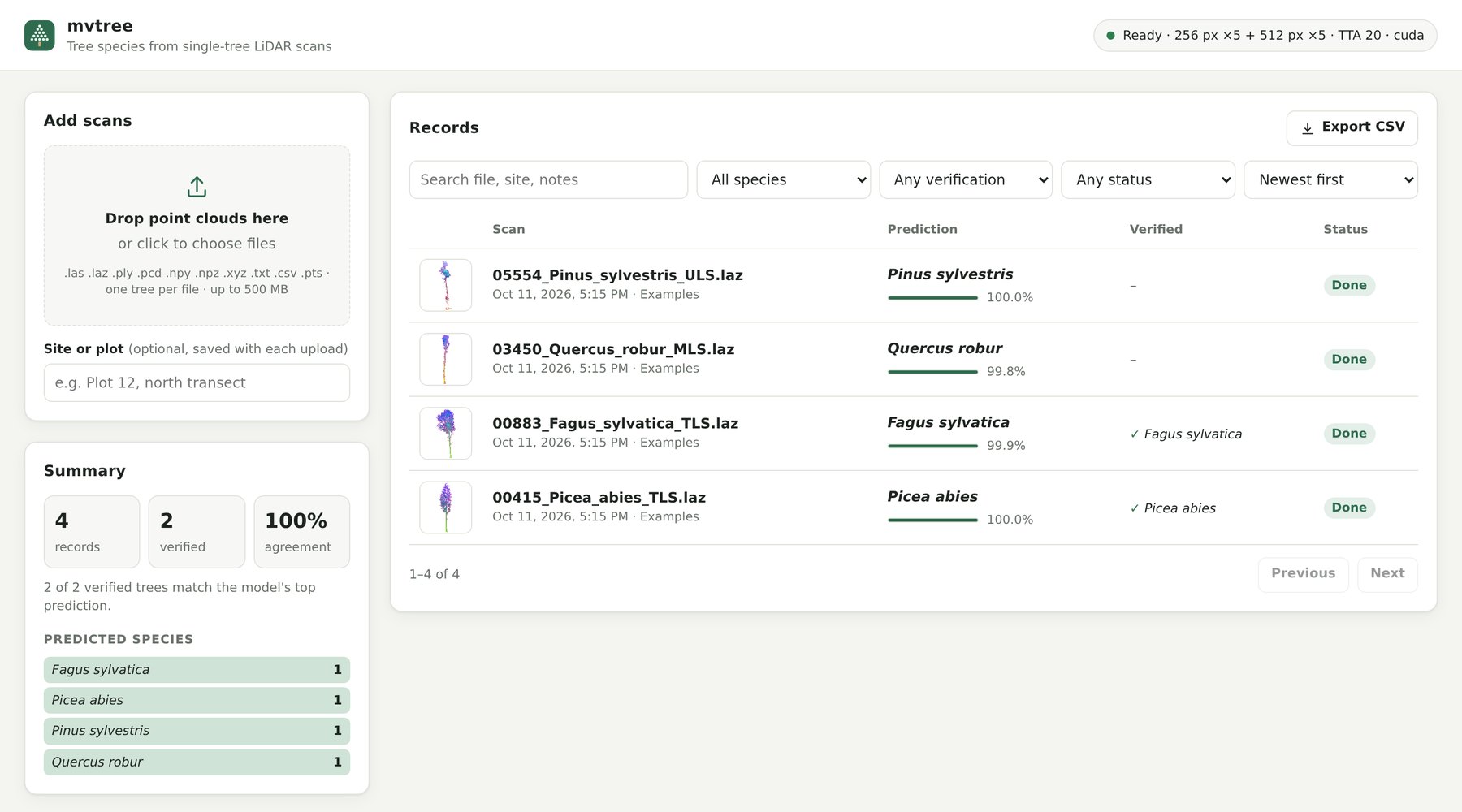Click Done badge in Pinus sylvestris row
Viewport: 1462px width, 812px height.
[1349, 285]
